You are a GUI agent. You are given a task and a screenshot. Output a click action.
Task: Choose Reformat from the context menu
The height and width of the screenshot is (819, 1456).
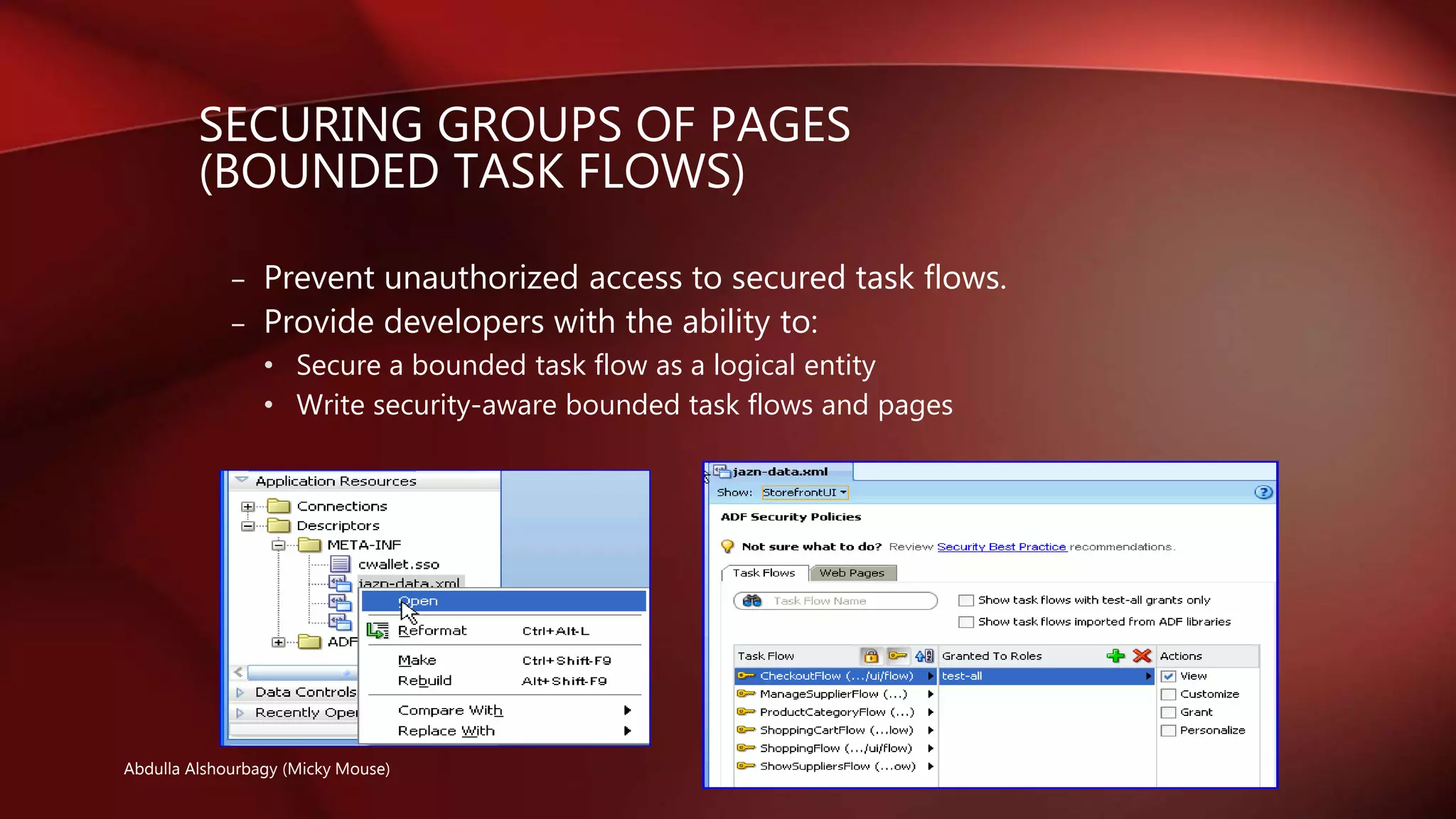(x=503, y=631)
